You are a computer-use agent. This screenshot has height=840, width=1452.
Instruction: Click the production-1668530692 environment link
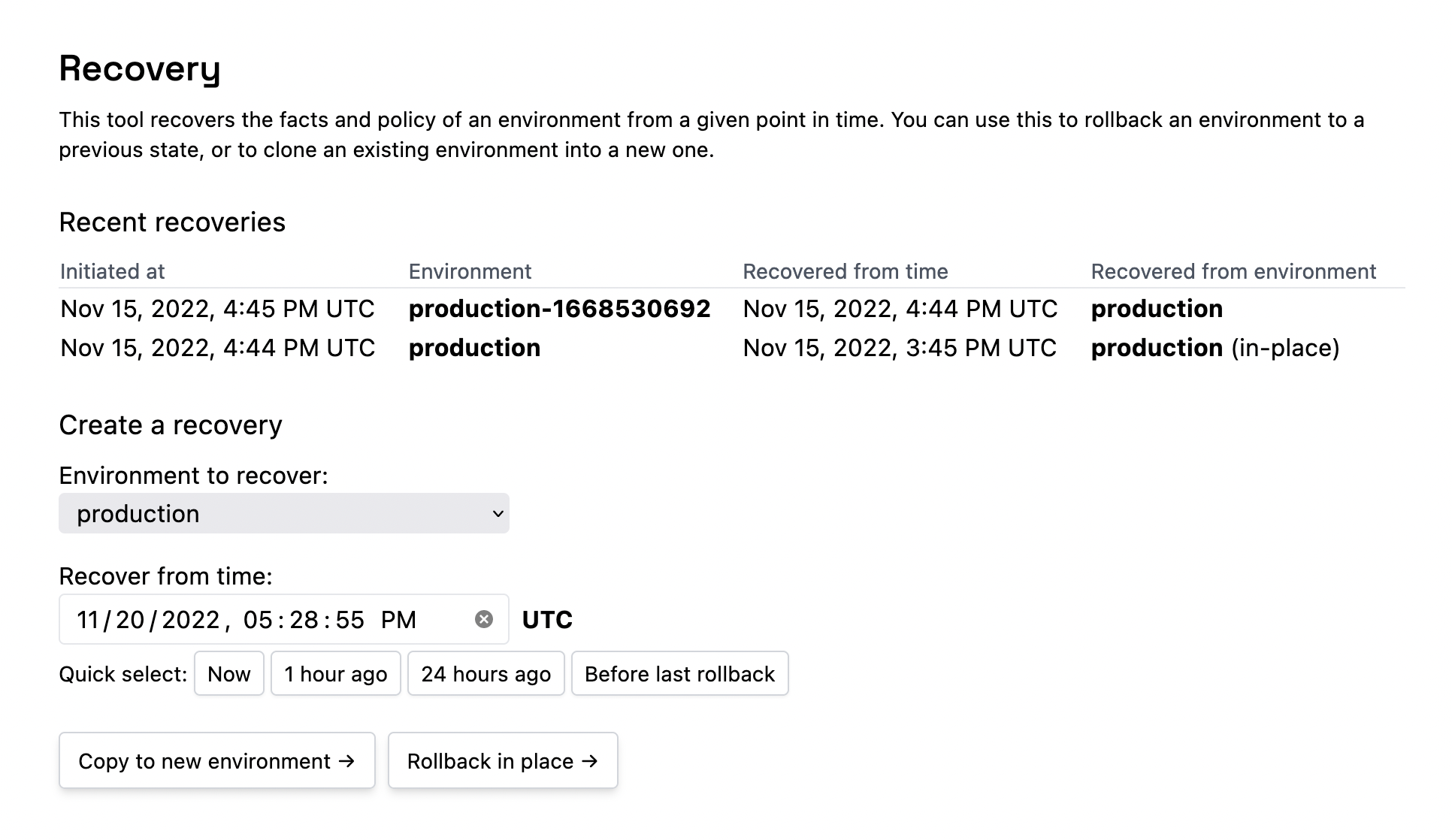561,308
